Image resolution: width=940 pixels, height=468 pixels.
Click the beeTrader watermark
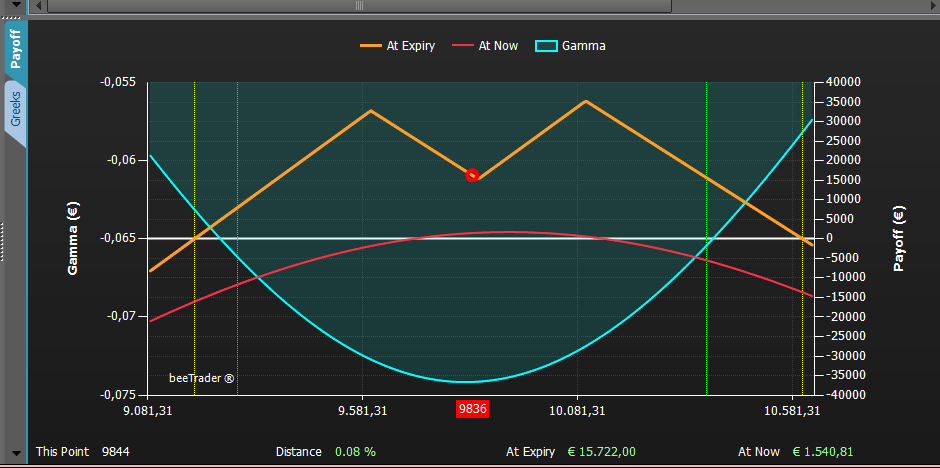(201, 379)
